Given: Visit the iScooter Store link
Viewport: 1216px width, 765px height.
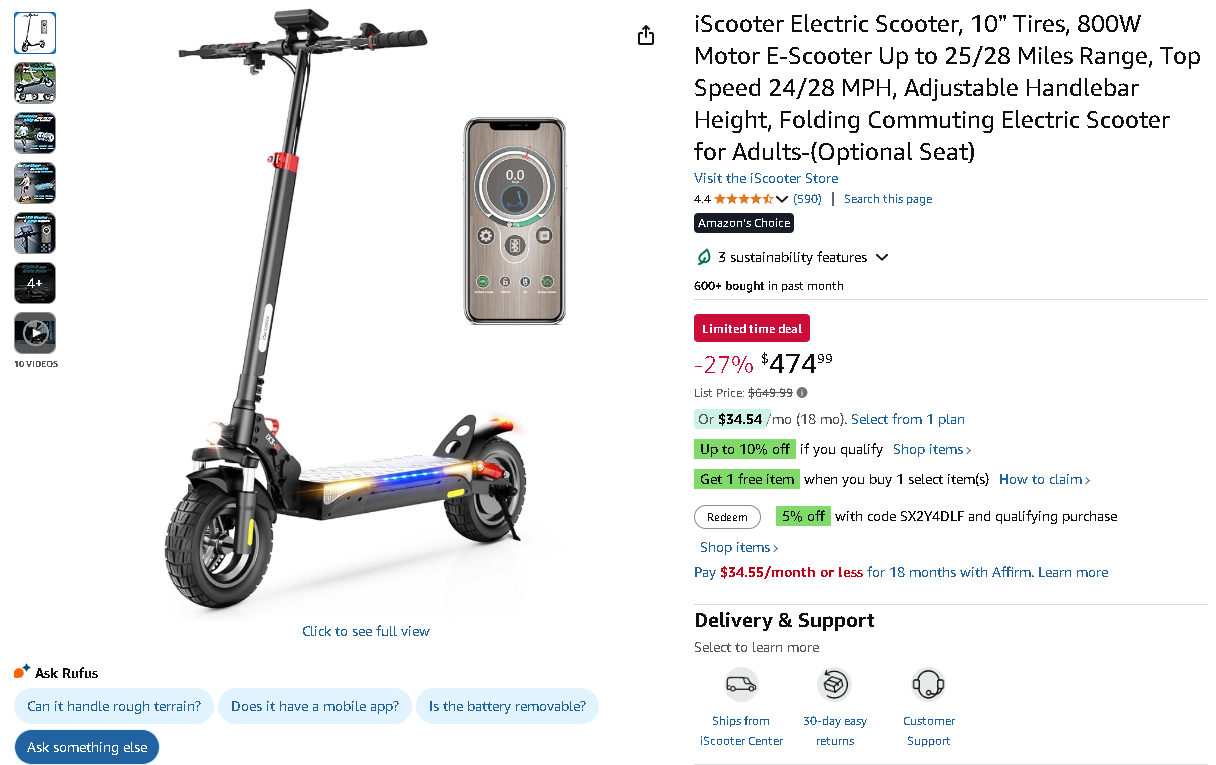Looking at the screenshot, I should click(766, 178).
